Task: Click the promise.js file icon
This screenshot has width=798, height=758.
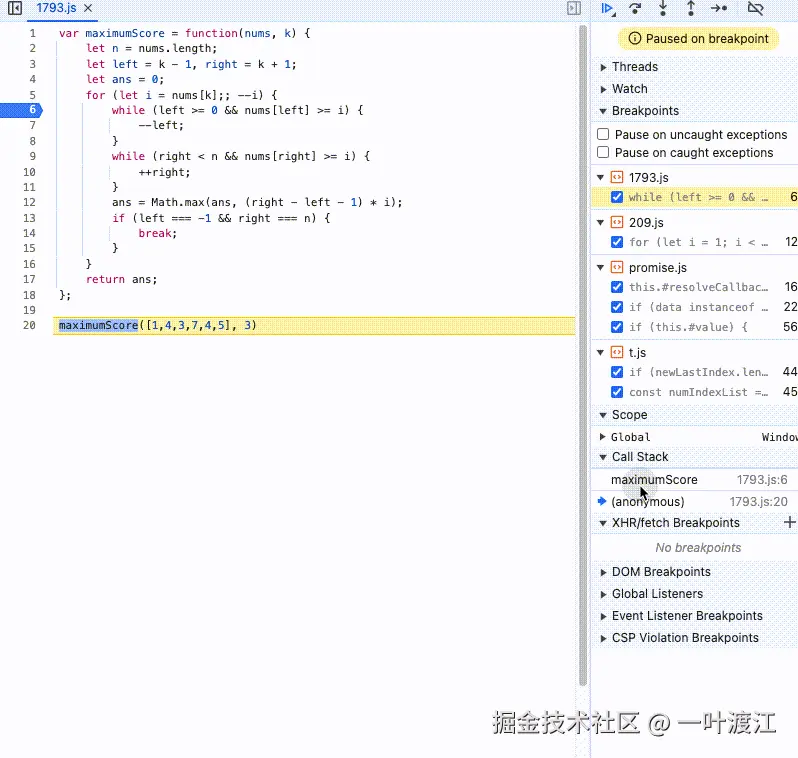Action: pyautogui.click(x=617, y=267)
